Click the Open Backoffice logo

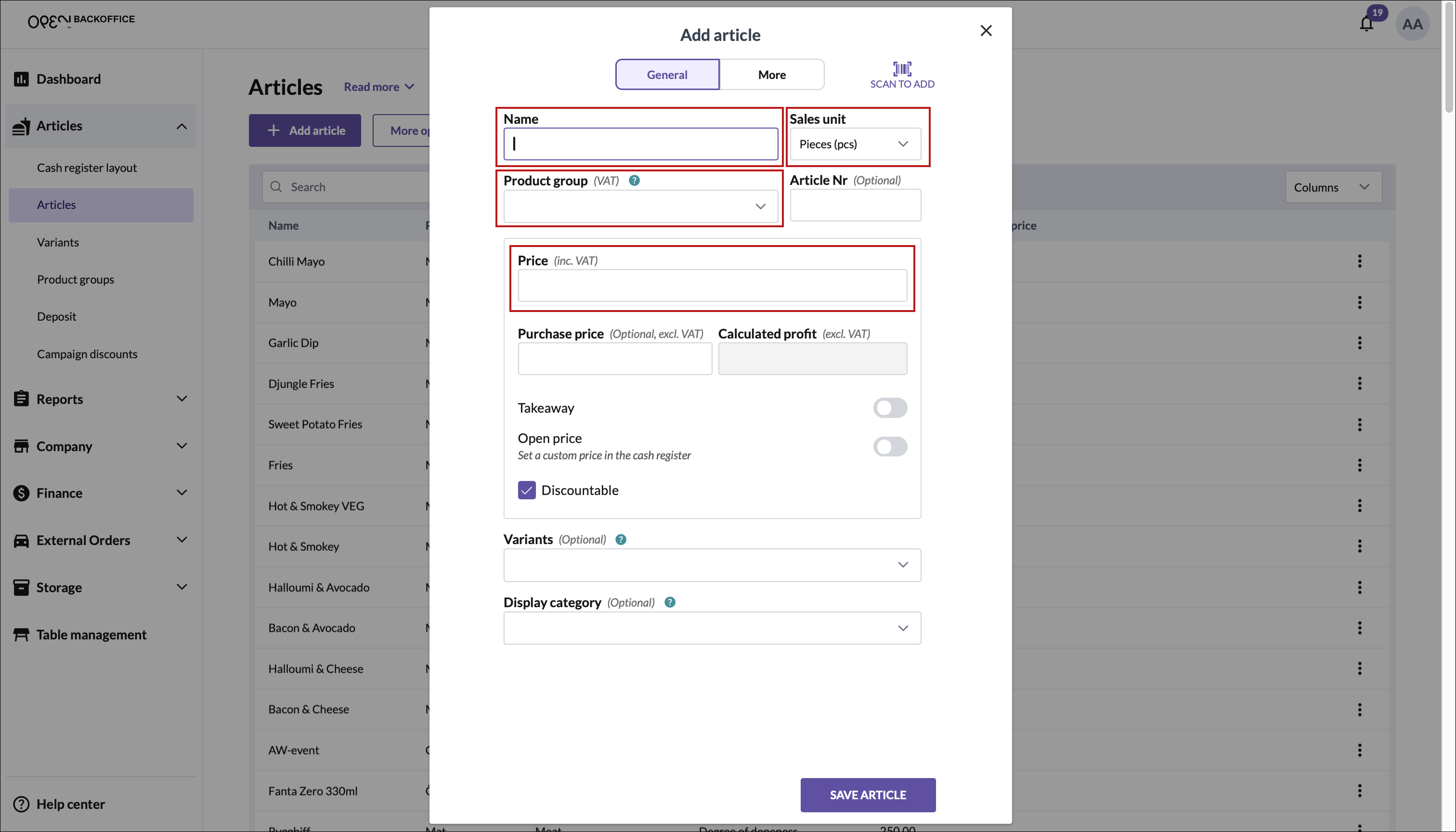81,21
